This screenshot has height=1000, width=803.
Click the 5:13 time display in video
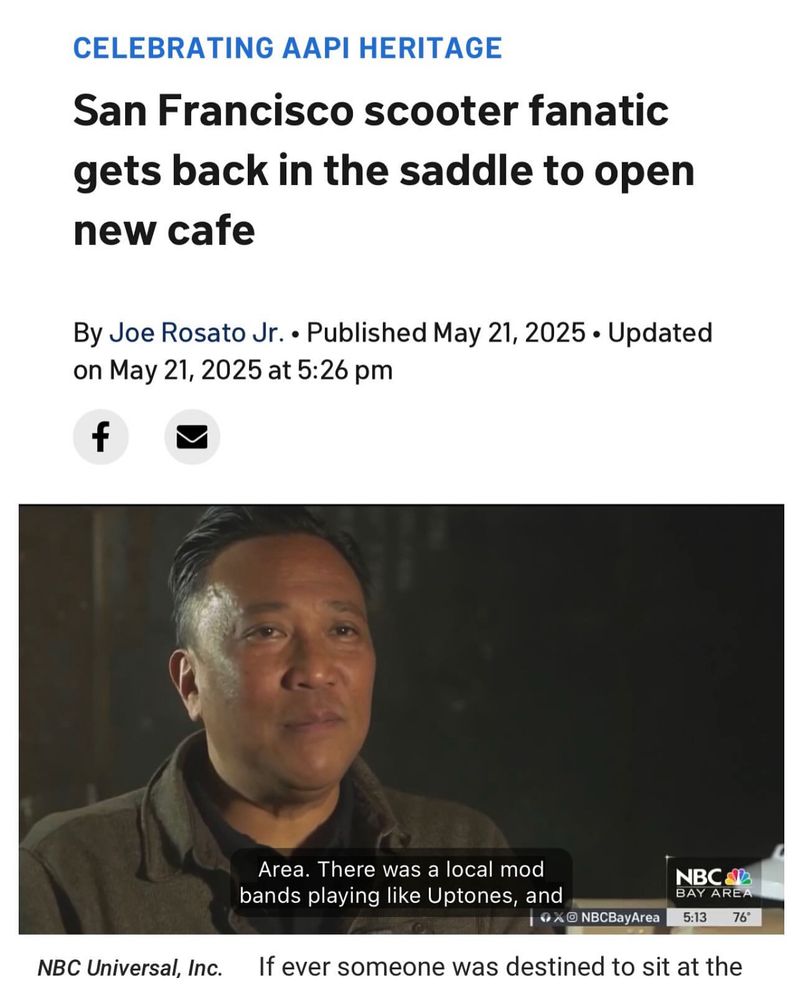[x=695, y=917]
